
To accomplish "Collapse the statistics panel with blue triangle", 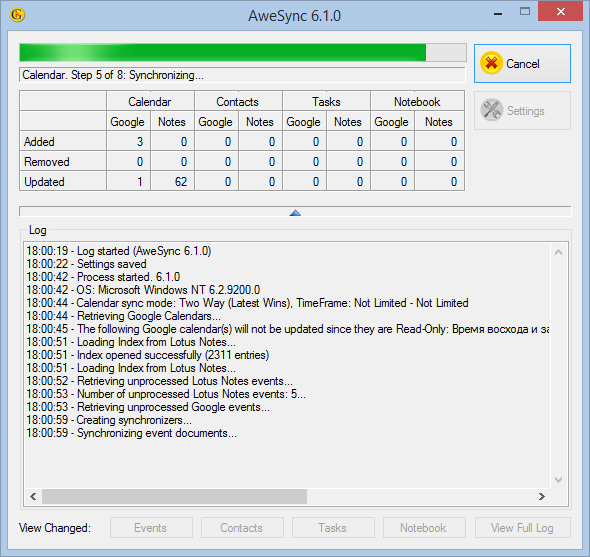I will point(295,213).
